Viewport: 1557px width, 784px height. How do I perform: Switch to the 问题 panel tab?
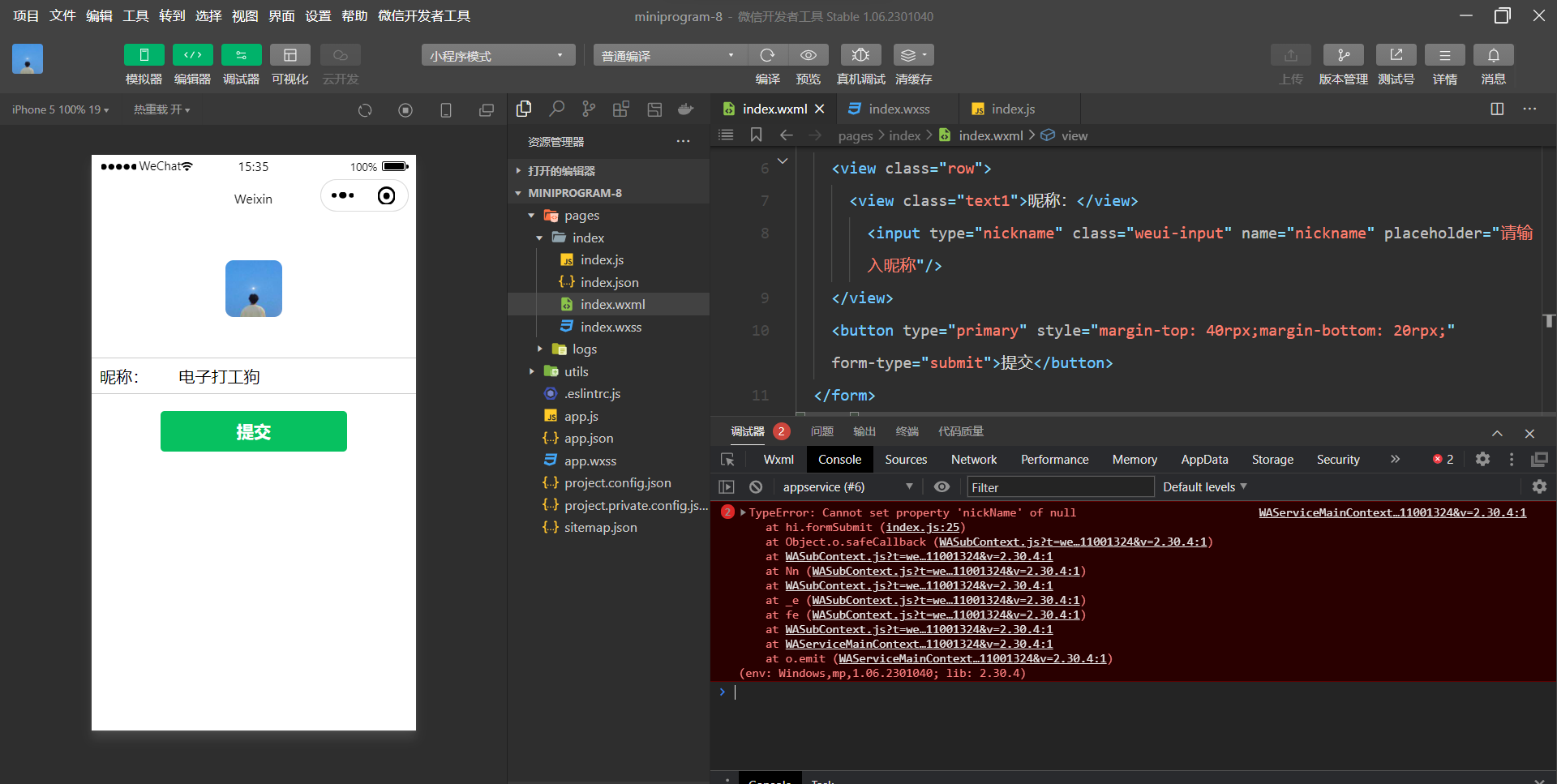coord(821,431)
